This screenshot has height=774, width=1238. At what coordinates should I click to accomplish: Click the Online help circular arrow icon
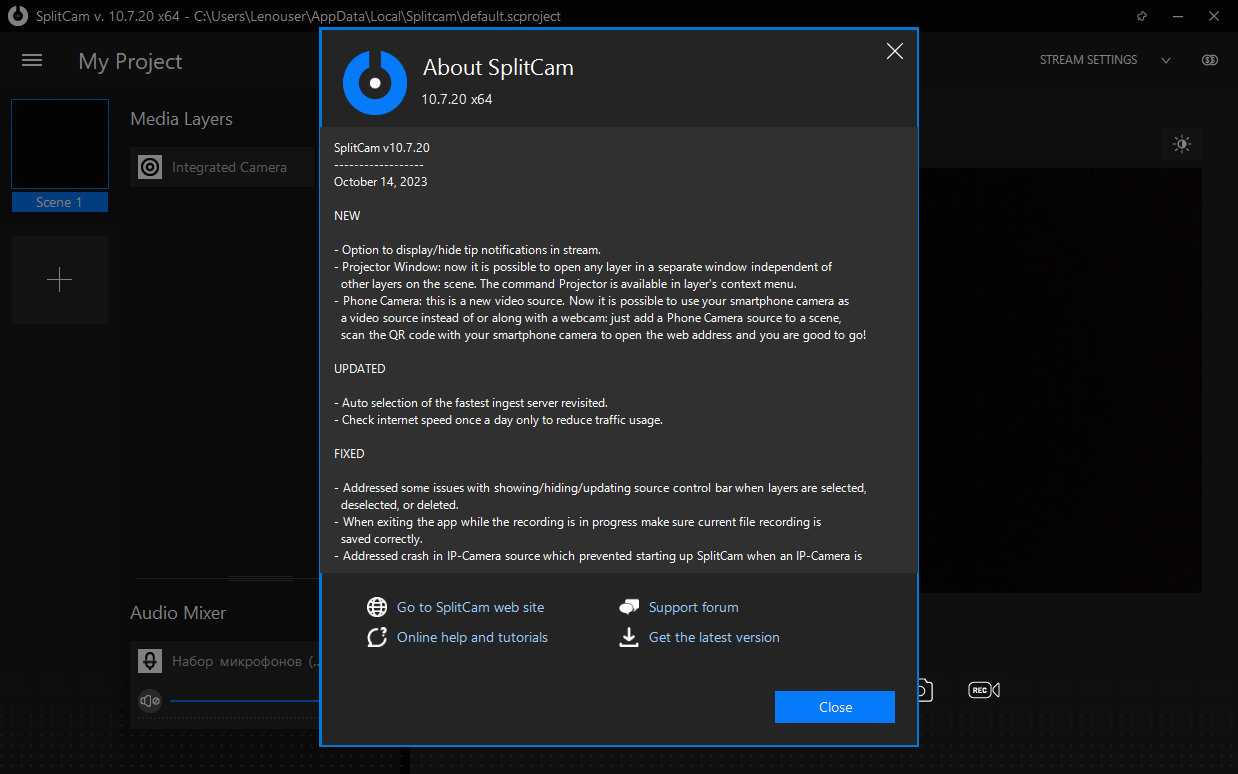[x=377, y=636]
